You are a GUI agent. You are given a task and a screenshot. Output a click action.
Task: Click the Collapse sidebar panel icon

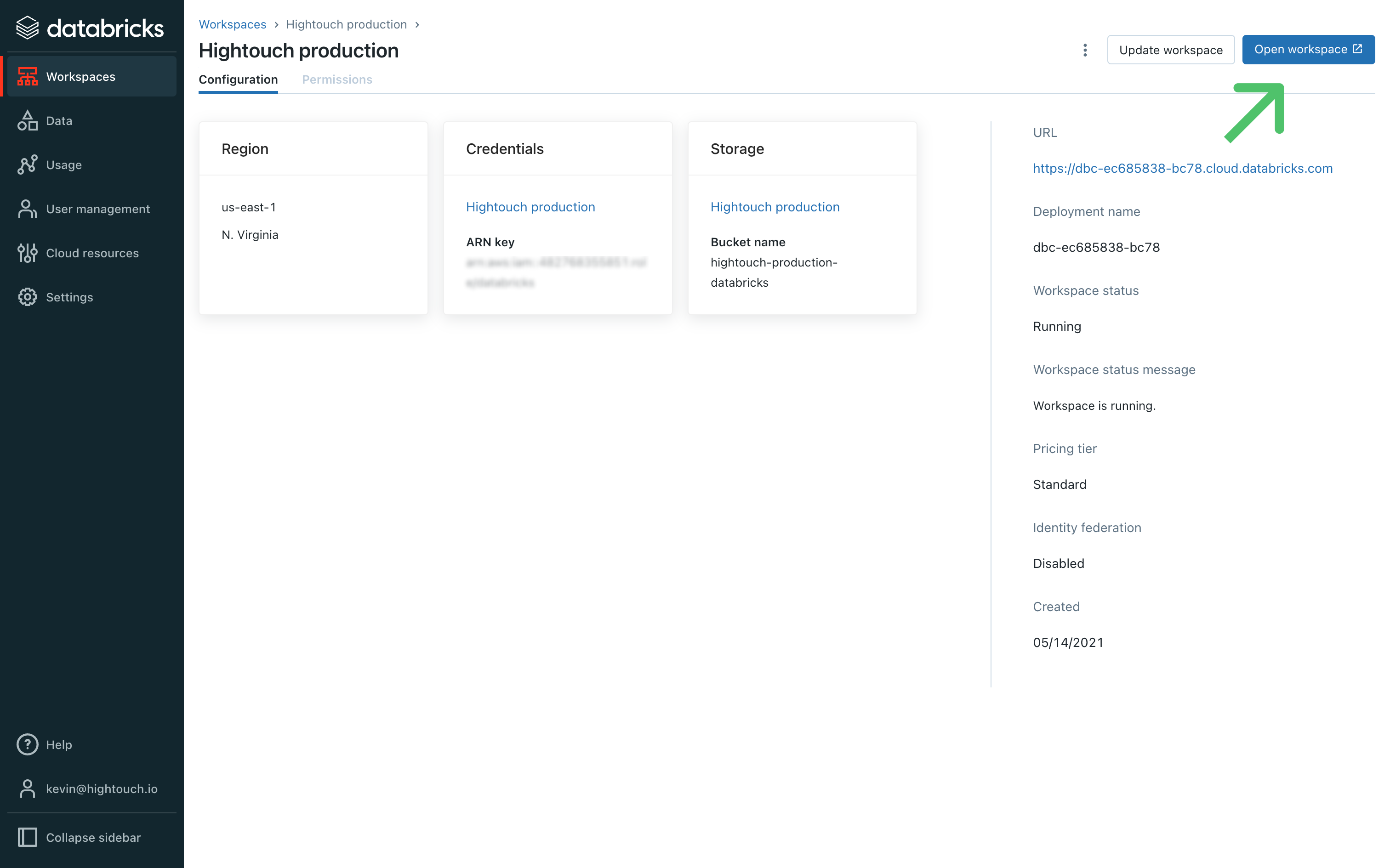27,837
